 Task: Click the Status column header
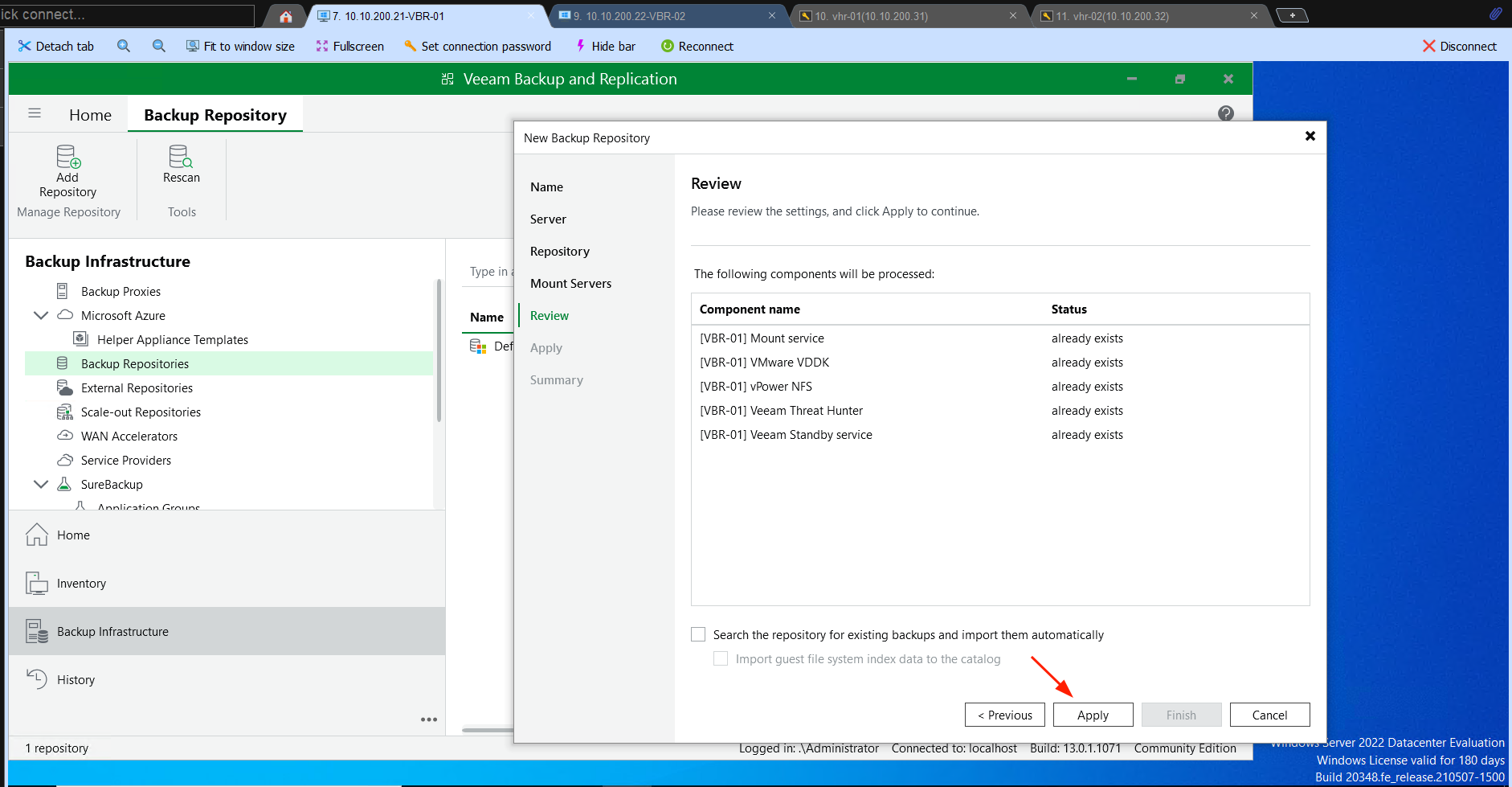1069,309
